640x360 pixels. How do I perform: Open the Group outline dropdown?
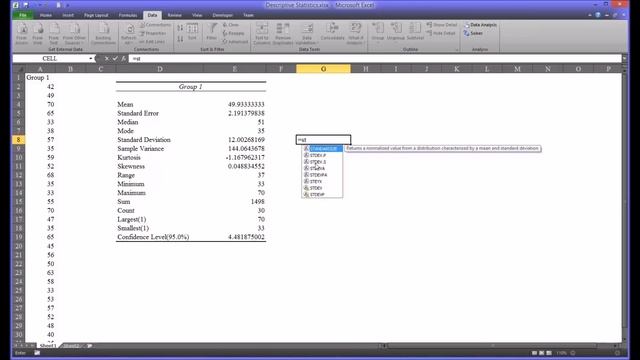(378, 33)
